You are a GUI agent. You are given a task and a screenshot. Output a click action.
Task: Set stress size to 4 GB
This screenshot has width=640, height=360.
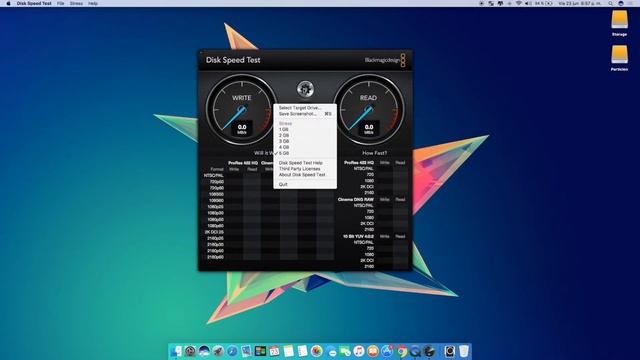tap(305, 147)
